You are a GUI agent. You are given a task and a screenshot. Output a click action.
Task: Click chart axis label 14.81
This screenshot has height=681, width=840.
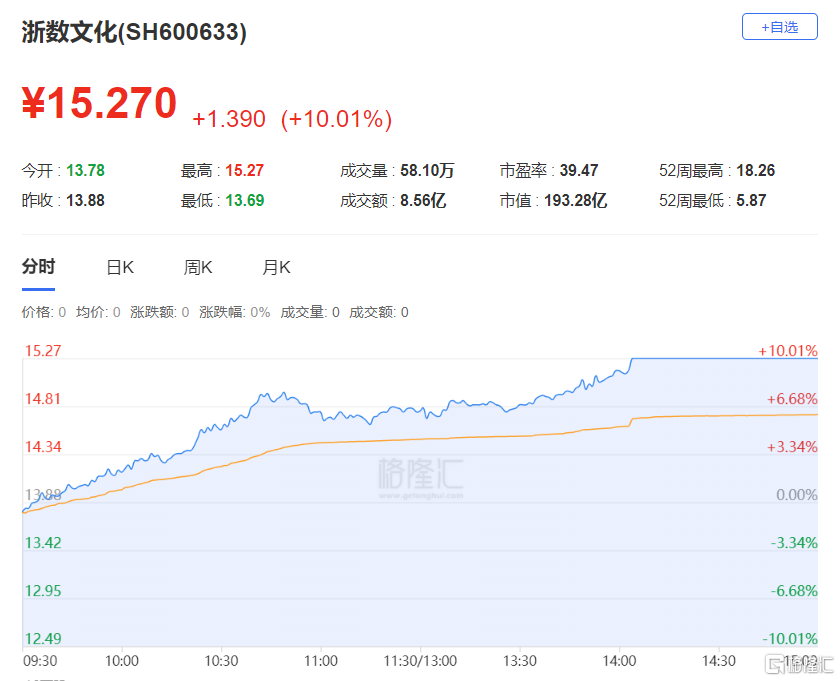pos(43,399)
